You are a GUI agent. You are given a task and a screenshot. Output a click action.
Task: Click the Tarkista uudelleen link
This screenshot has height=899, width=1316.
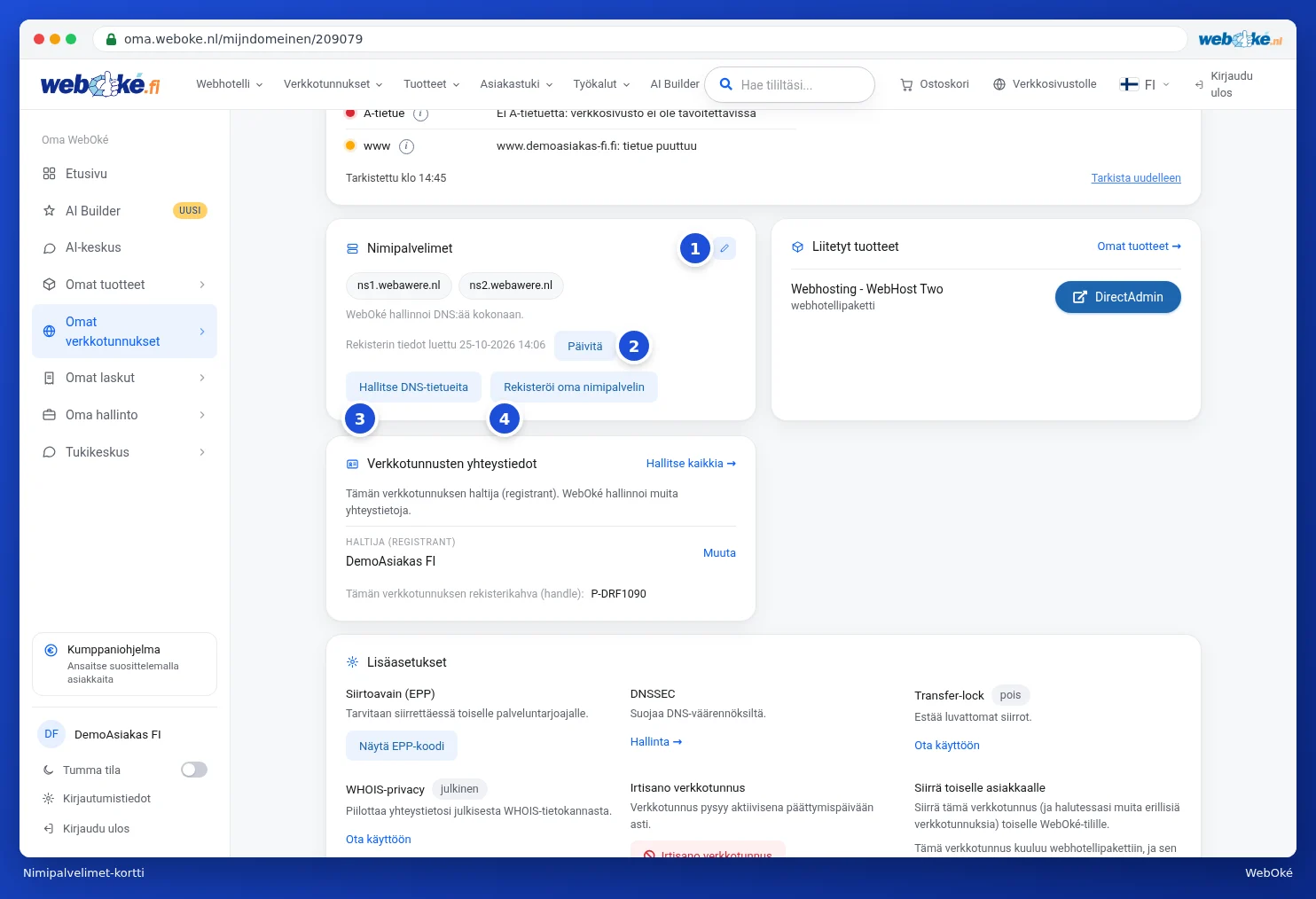[x=1136, y=178]
